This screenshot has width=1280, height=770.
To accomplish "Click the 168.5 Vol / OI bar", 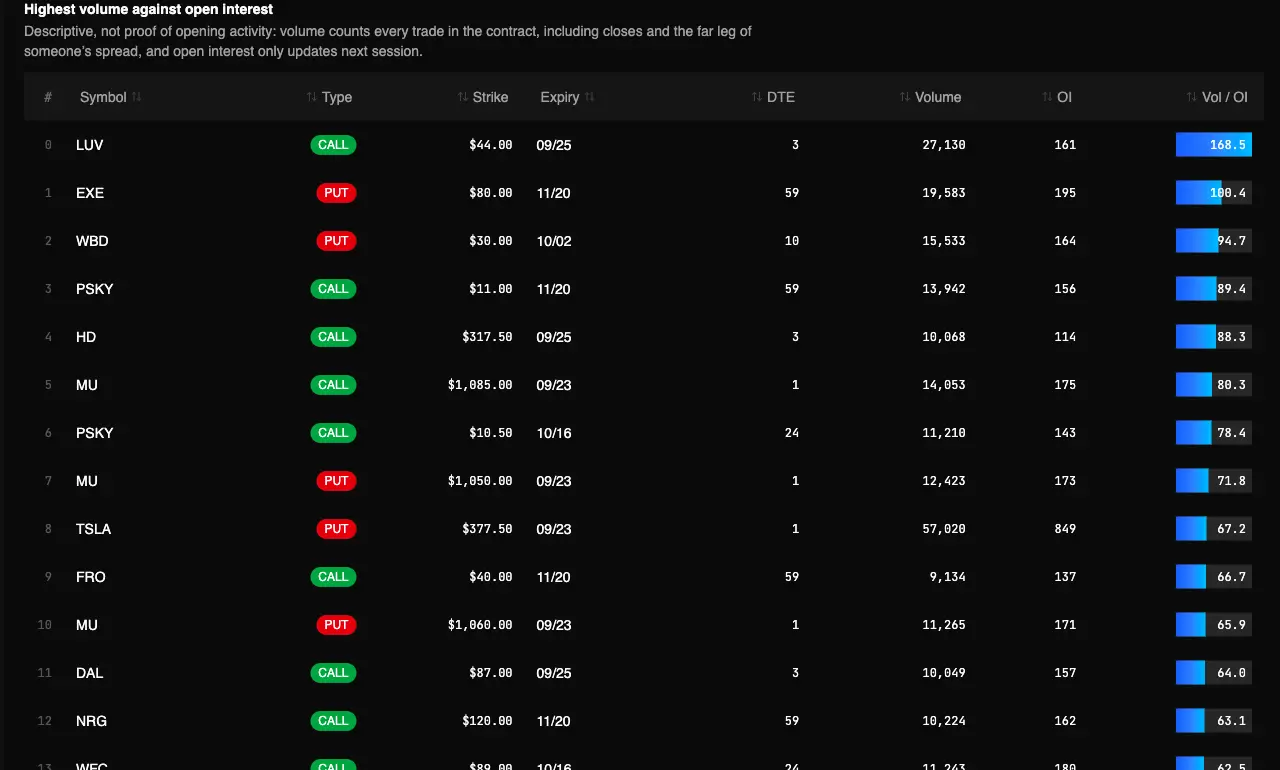I will pyautogui.click(x=1214, y=145).
